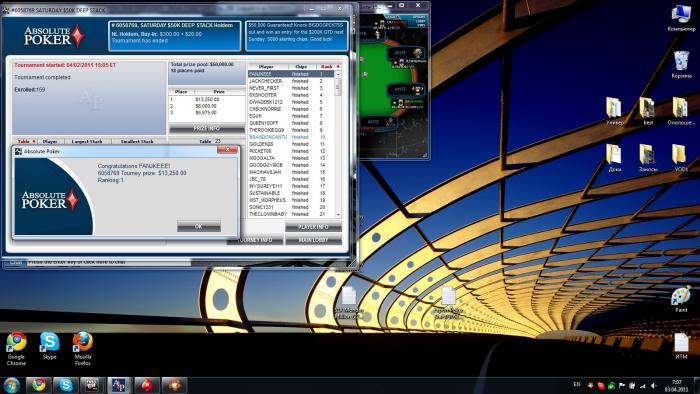
Task: Open the Paint desktop shortcut
Action: click(x=681, y=299)
